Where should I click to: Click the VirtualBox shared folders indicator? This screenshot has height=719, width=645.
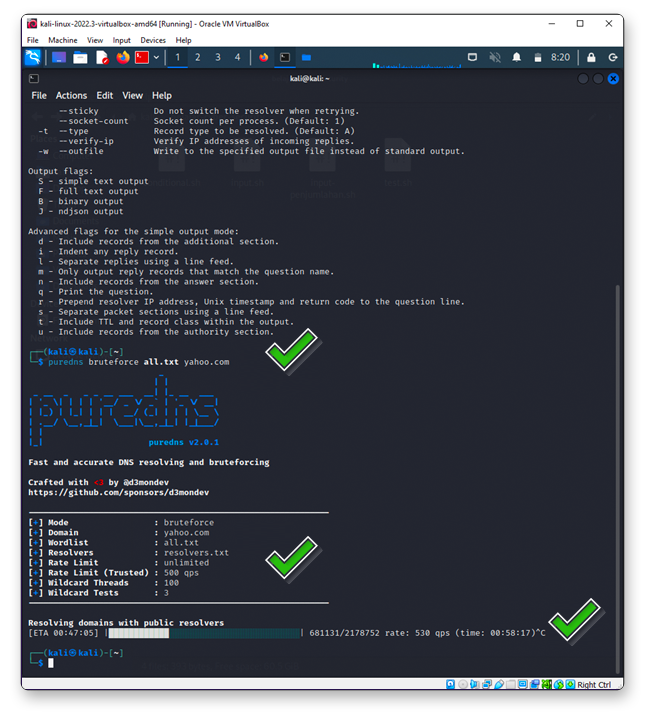point(511,685)
